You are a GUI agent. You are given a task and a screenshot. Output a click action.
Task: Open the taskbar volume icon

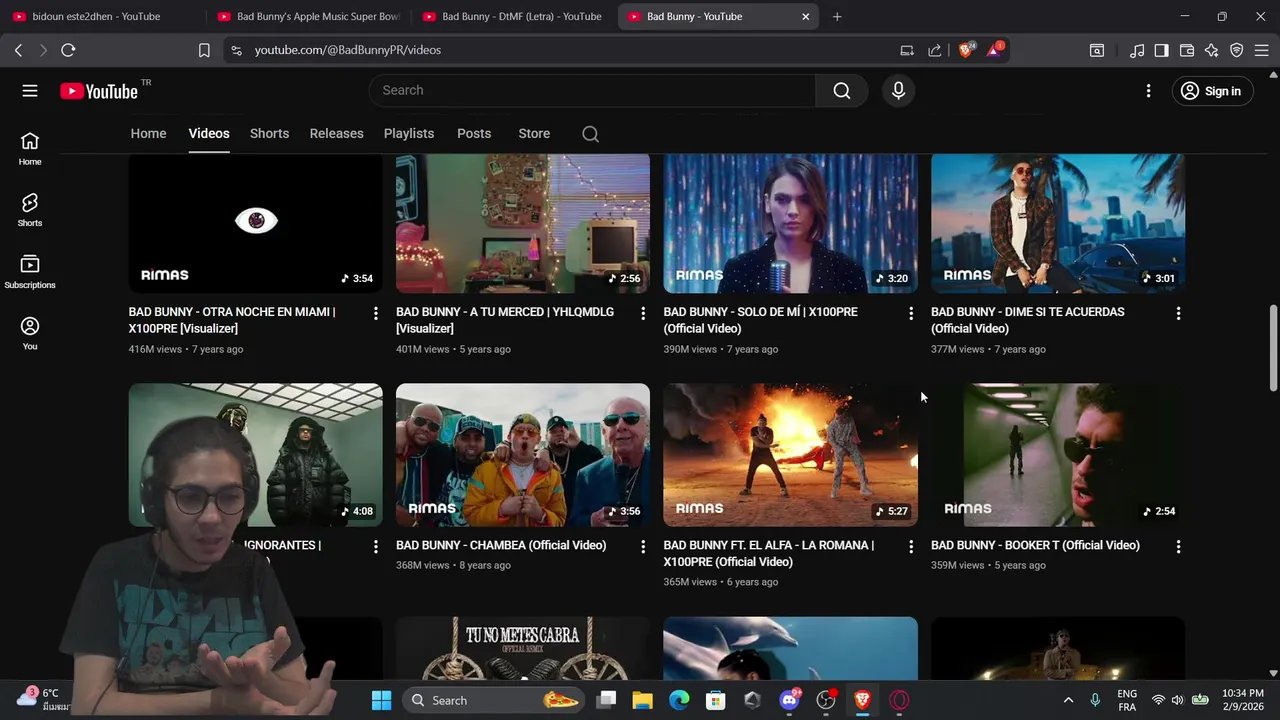(x=1177, y=700)
